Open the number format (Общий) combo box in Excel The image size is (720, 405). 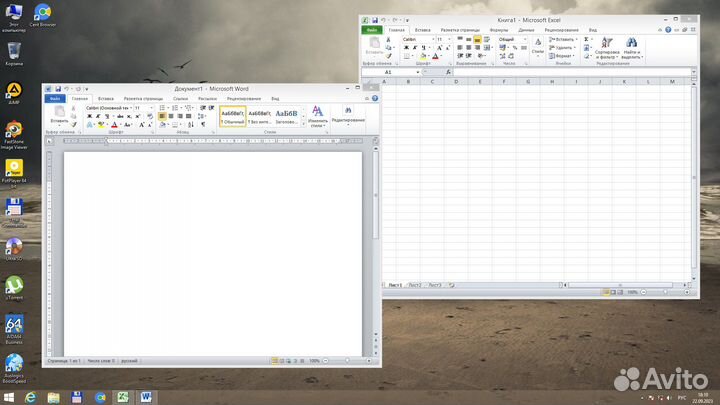512,39
